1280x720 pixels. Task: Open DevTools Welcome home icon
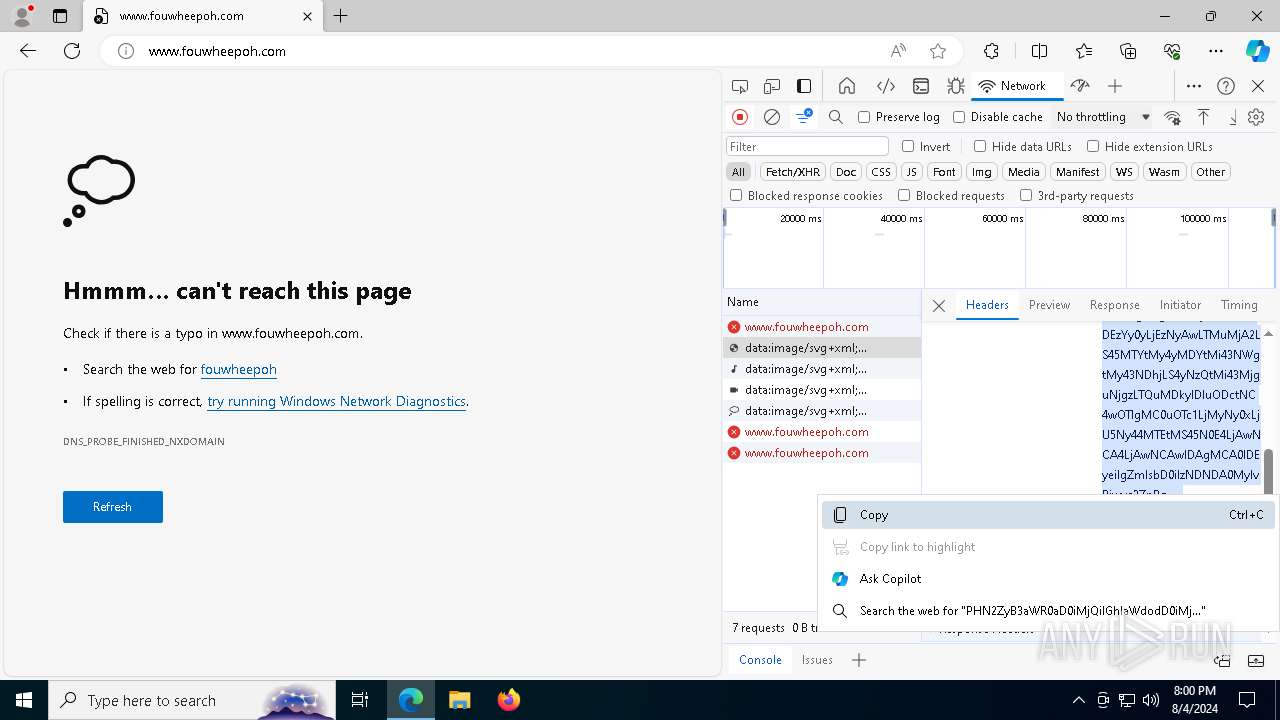coord(847,86)
